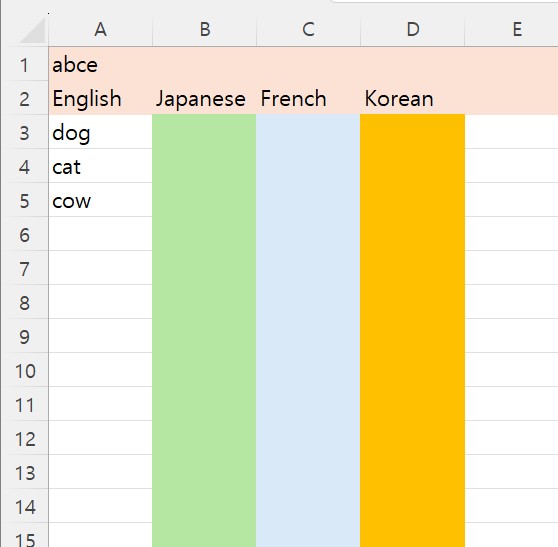Image resolution: width=558 pixels, height=547 pixels.
Task: Select row 10 header
Action: pyautogui.click(x=24, y=370)
